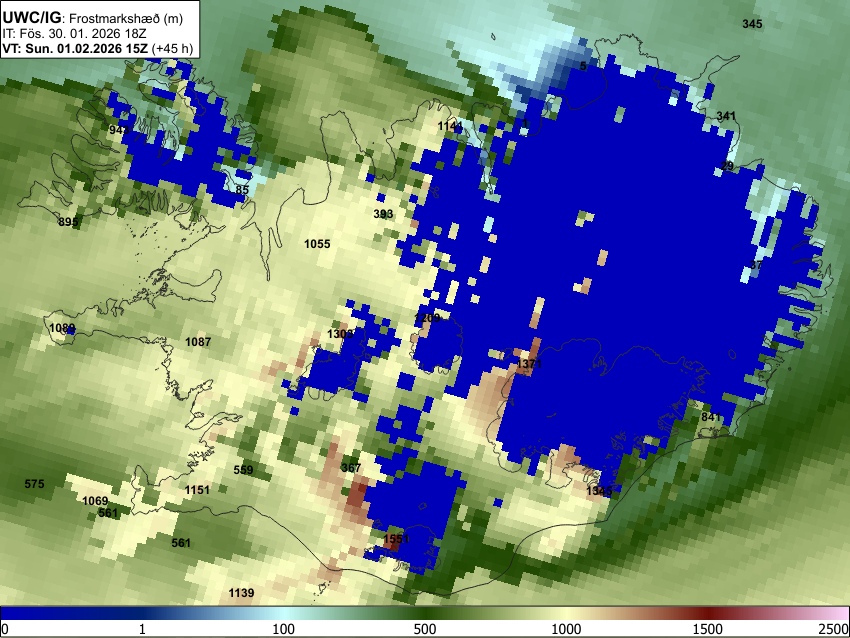Click the map value 1345

599,491
